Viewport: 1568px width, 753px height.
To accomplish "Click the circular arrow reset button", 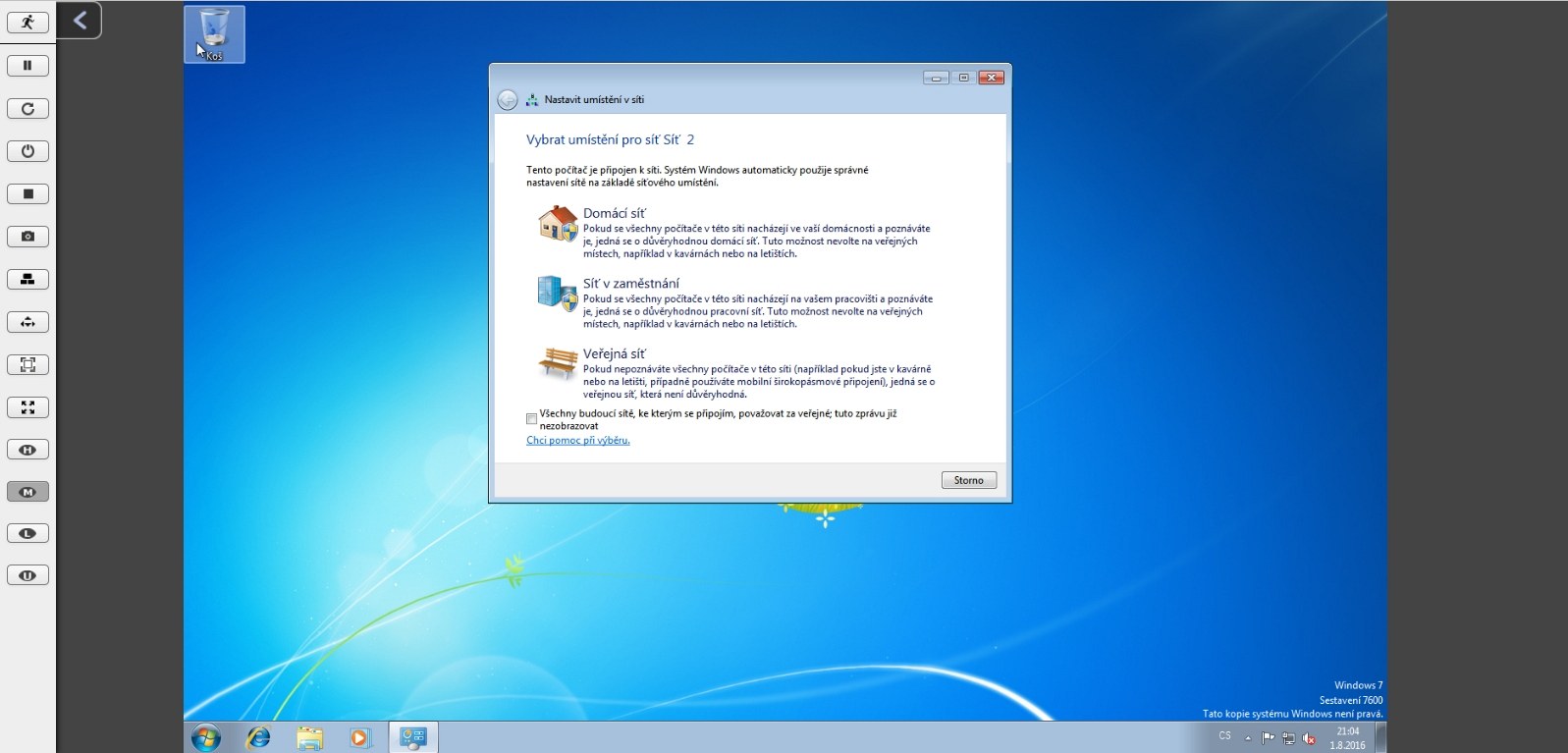I will point(27,109).
